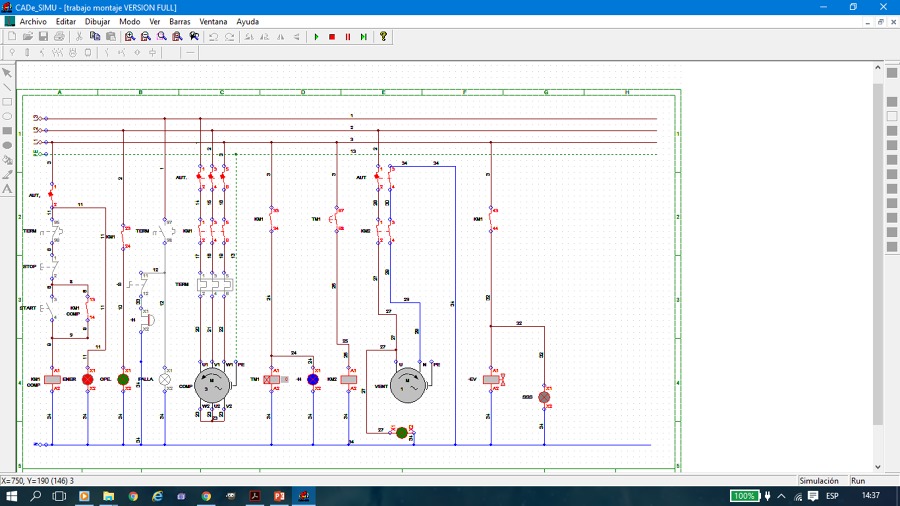Create a new document with the New icon
This screenshot has height=506, width=900.
tap(12, 37)
